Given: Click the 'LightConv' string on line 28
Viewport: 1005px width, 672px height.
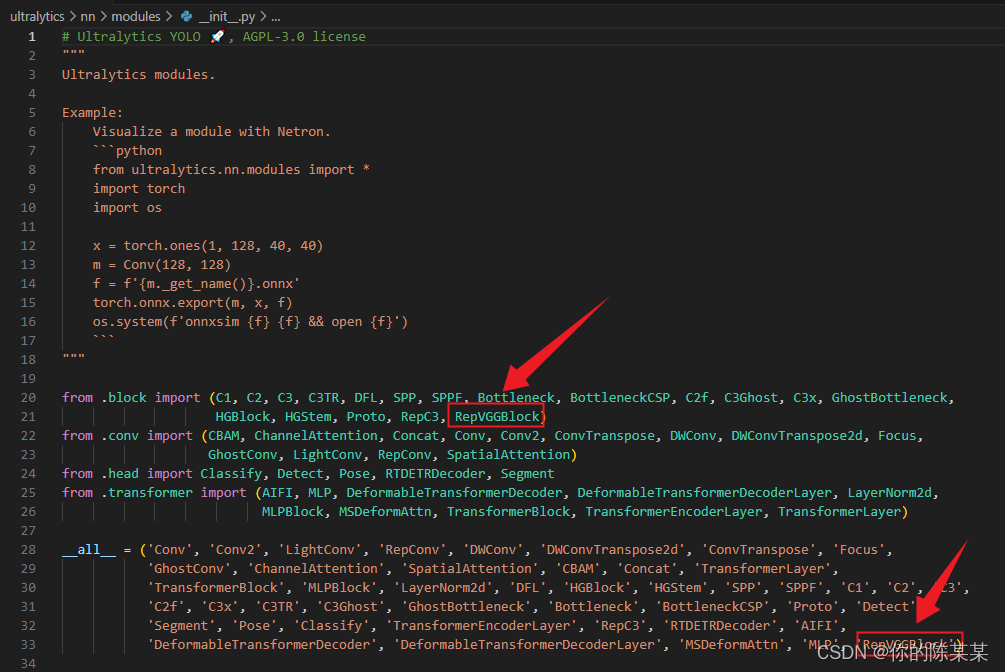Looking at the screenshot, I should (x=320, y=550).
